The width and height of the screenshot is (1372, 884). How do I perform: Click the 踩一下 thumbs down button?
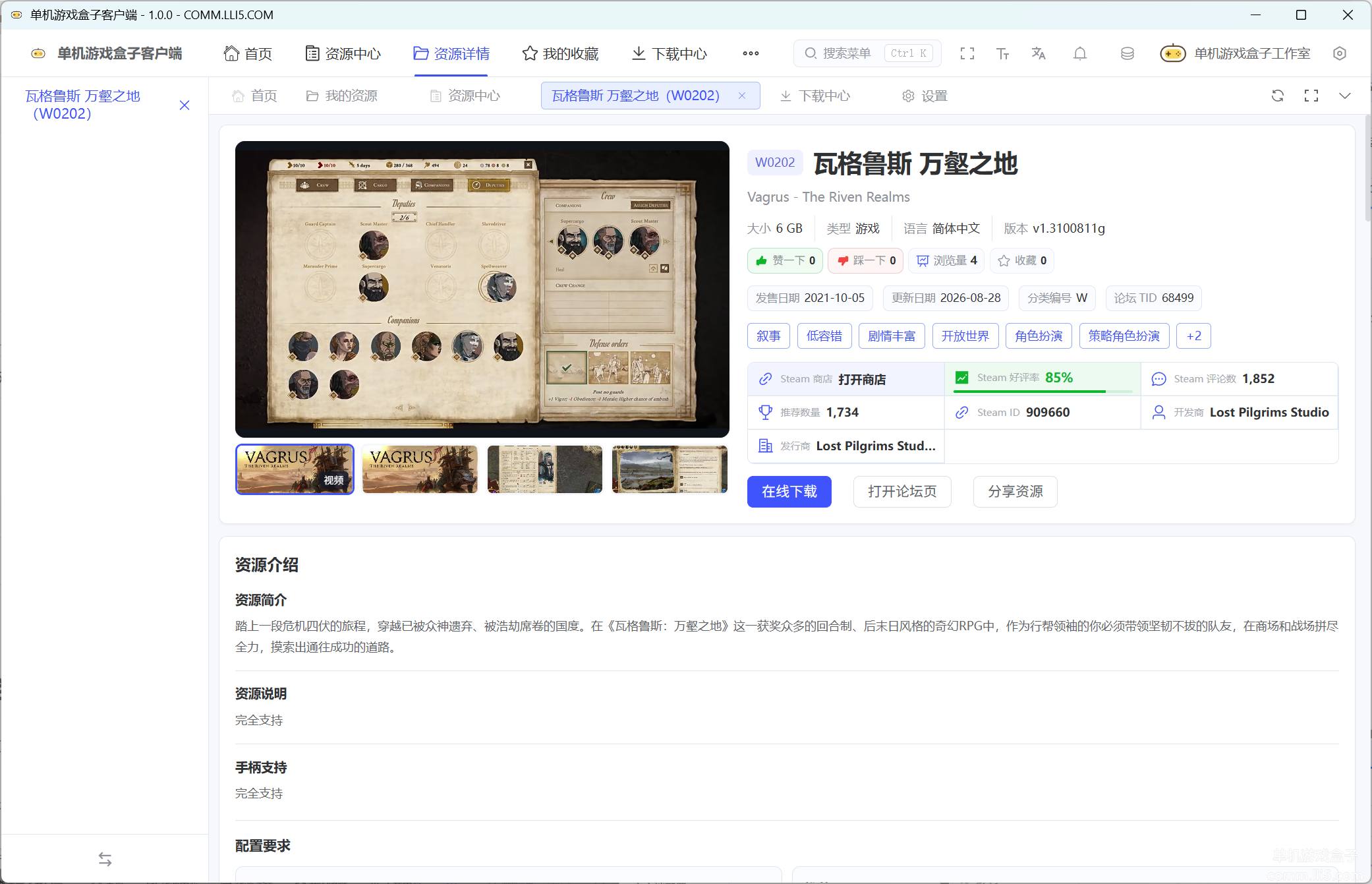pyautogui.click(x=866, y=260)
